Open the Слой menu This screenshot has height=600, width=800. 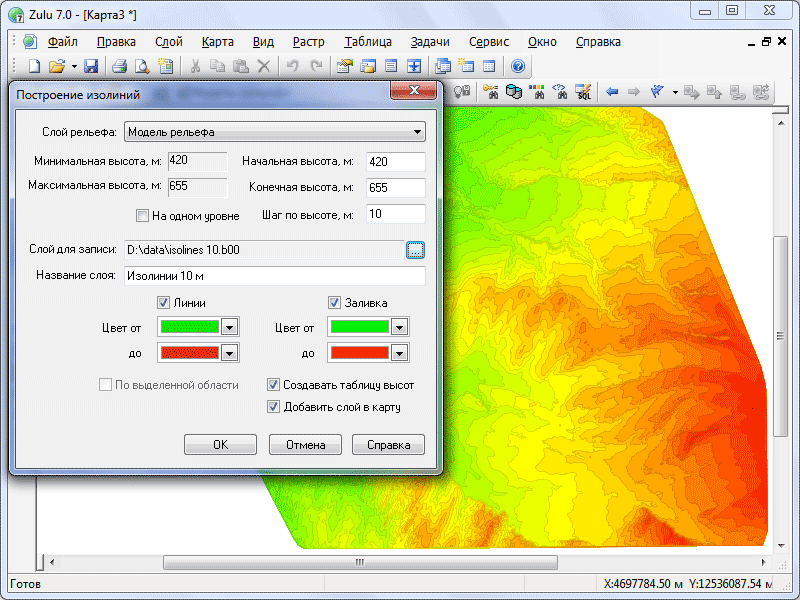[x=168, y=42]
